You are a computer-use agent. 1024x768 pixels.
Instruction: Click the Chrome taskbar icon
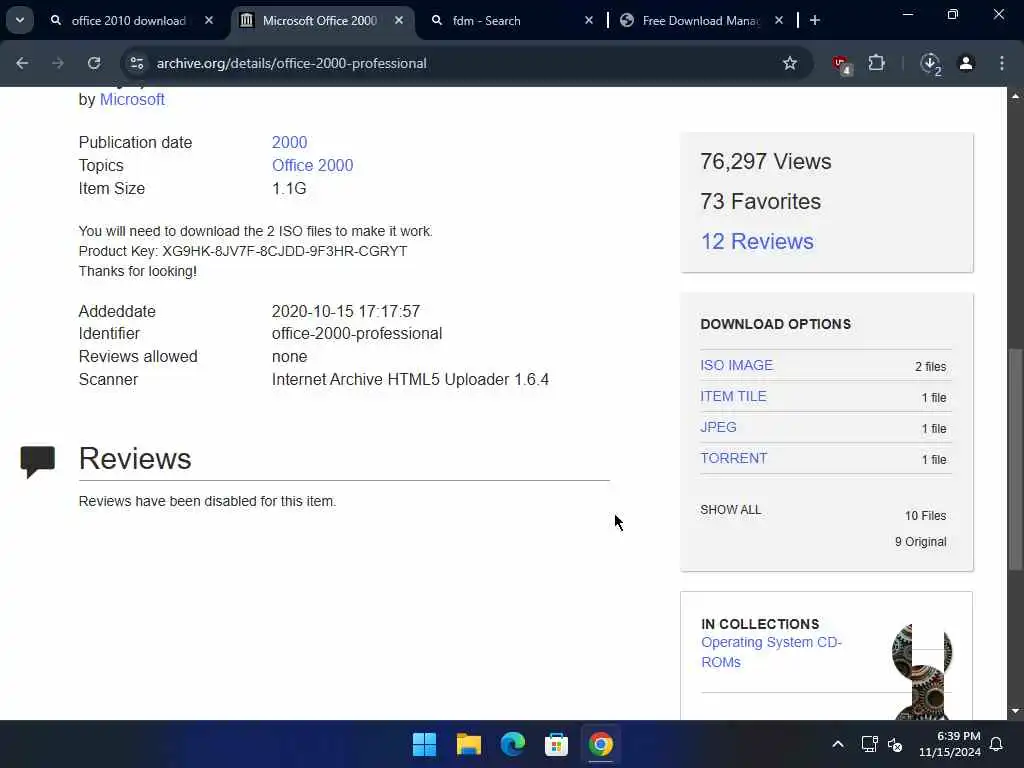point(601,744)
